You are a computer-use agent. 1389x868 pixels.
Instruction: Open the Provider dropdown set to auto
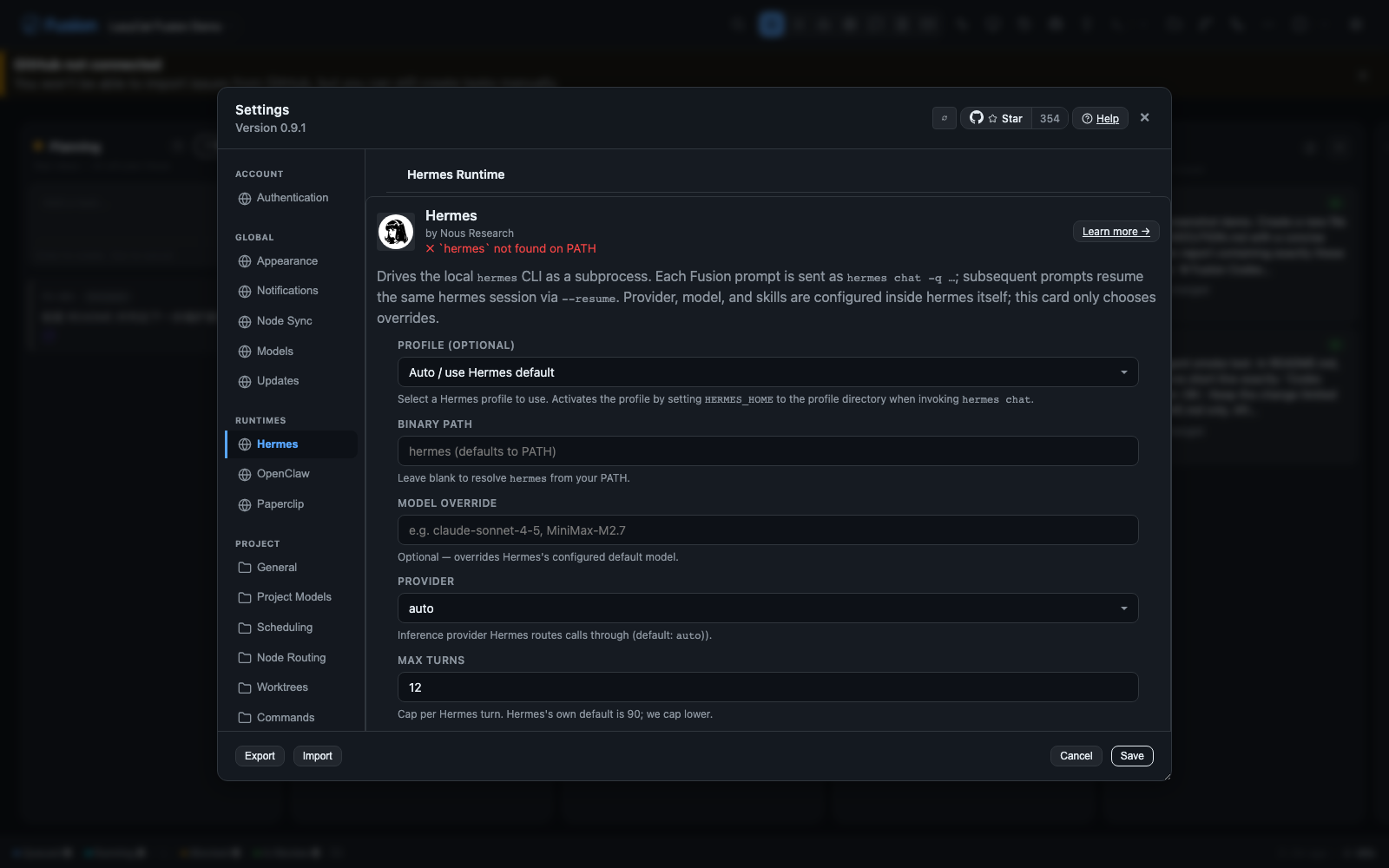click(767, 608)
